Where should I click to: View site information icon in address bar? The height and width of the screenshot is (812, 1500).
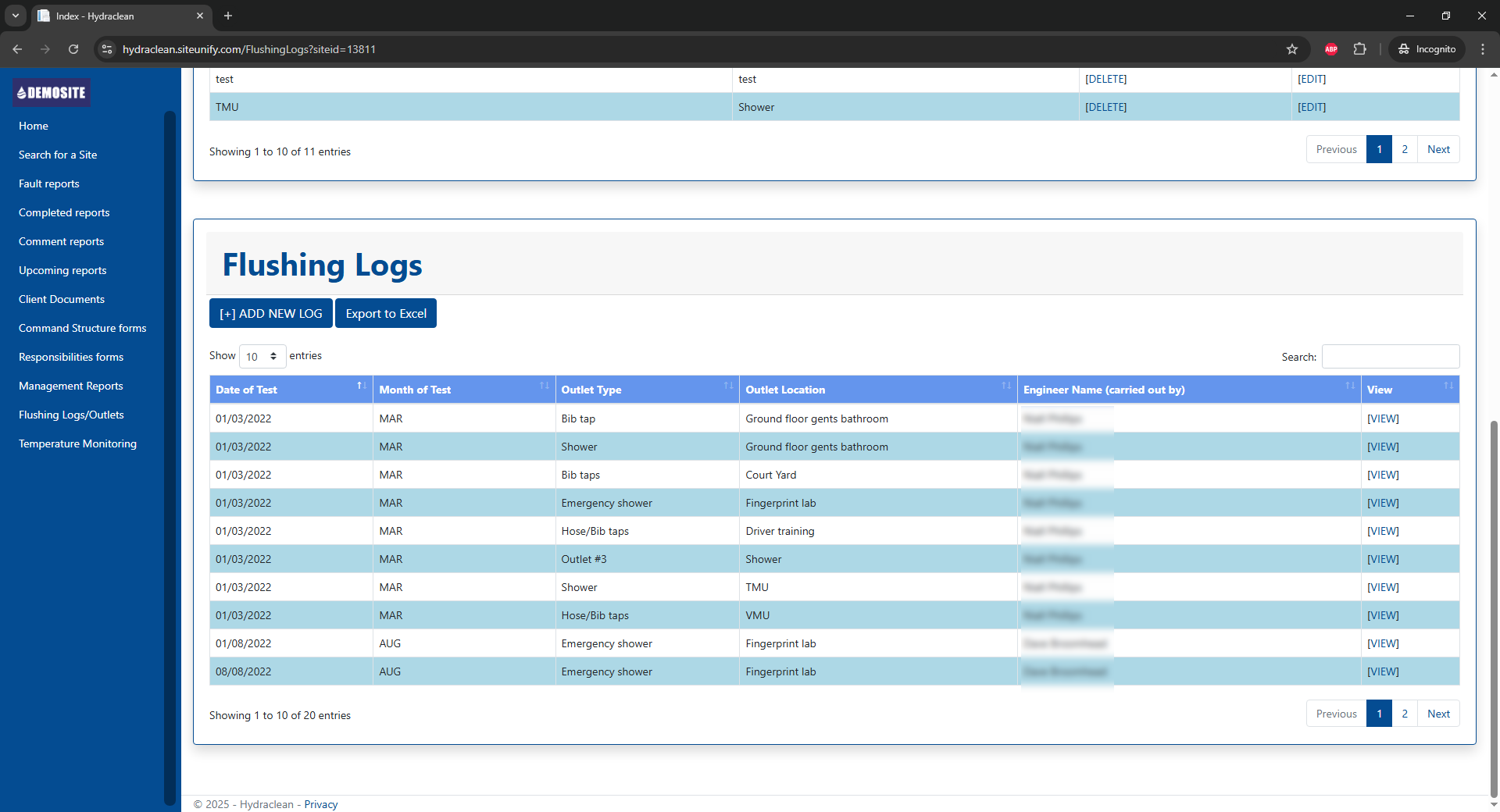pyautogui.click(x=107, y=49)
